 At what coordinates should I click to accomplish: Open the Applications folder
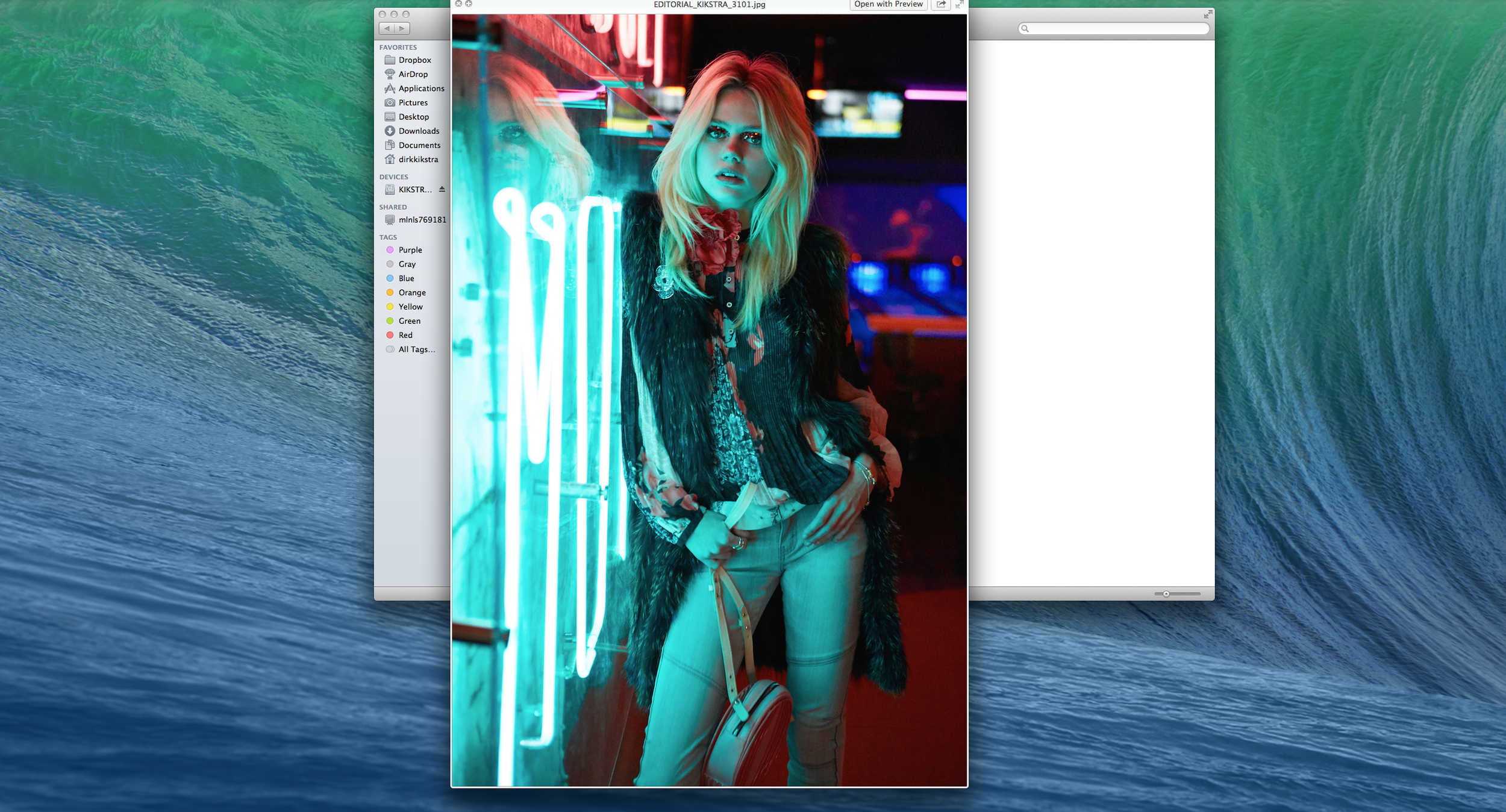420,88
